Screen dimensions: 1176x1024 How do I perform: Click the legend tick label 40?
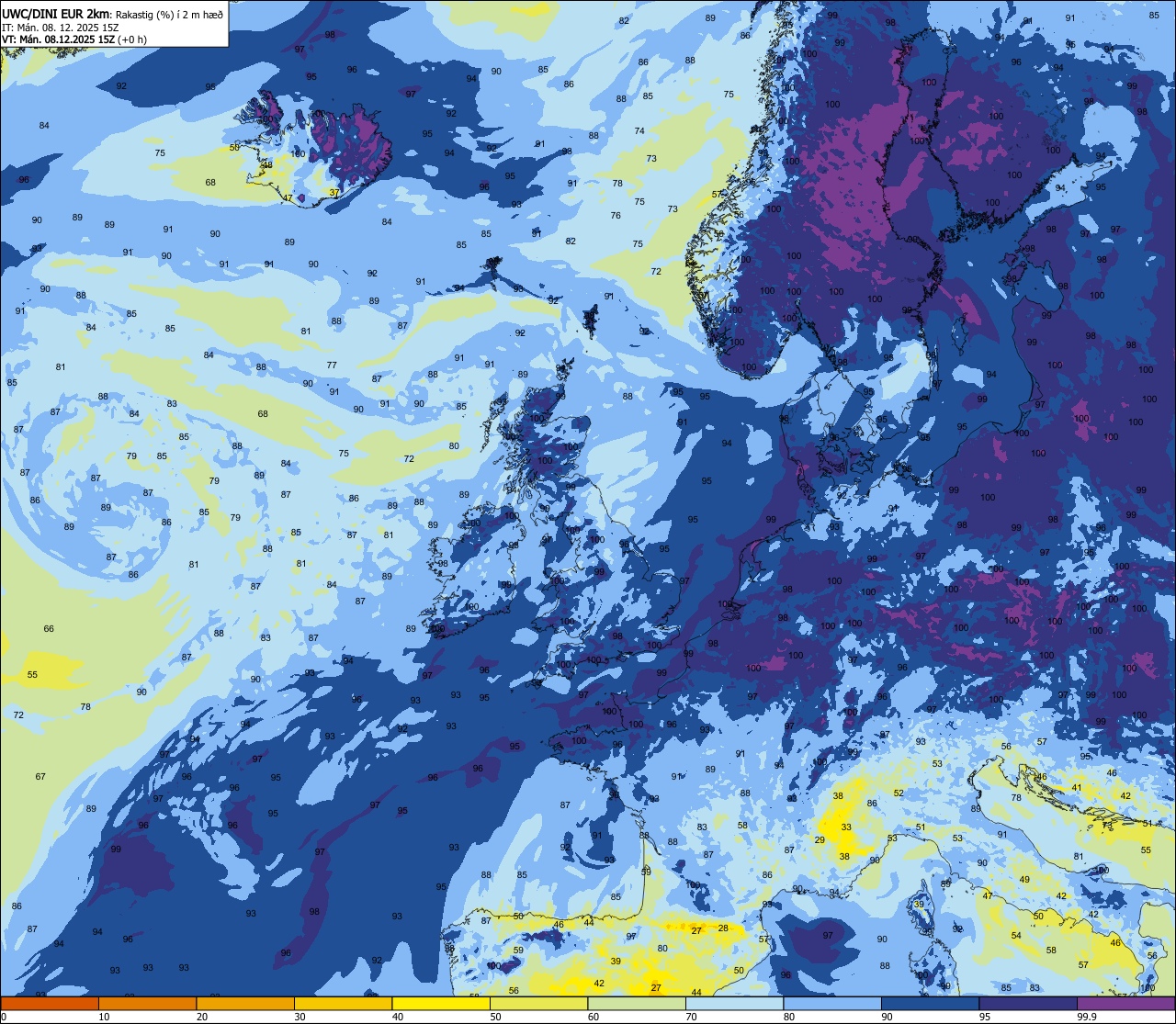click(398, 1017)
